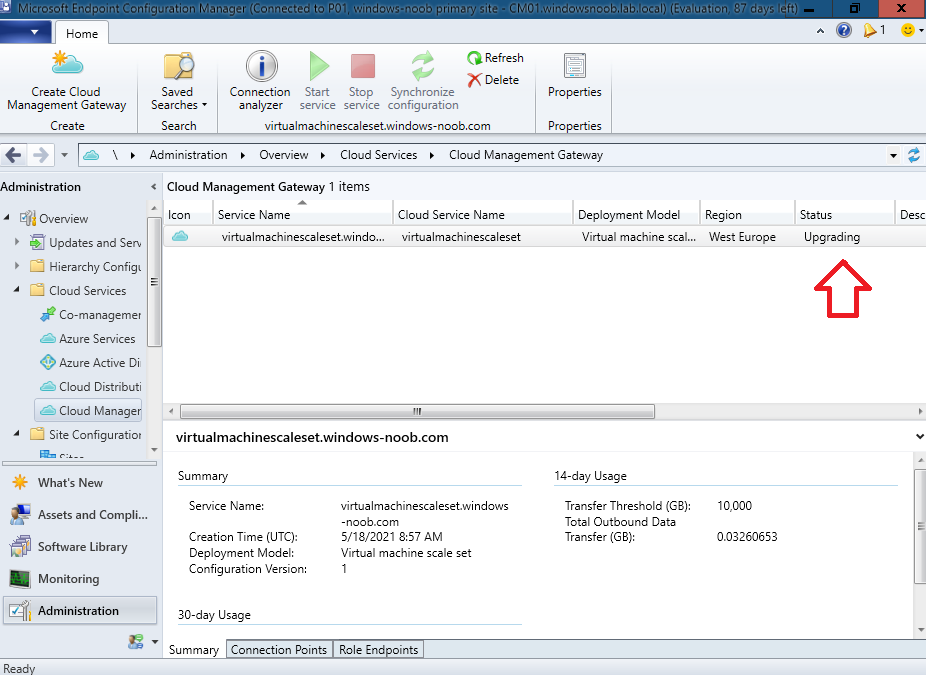Open navigation history dropdown arrow
Screen dimensions: 926x675
tap(64, 155)
